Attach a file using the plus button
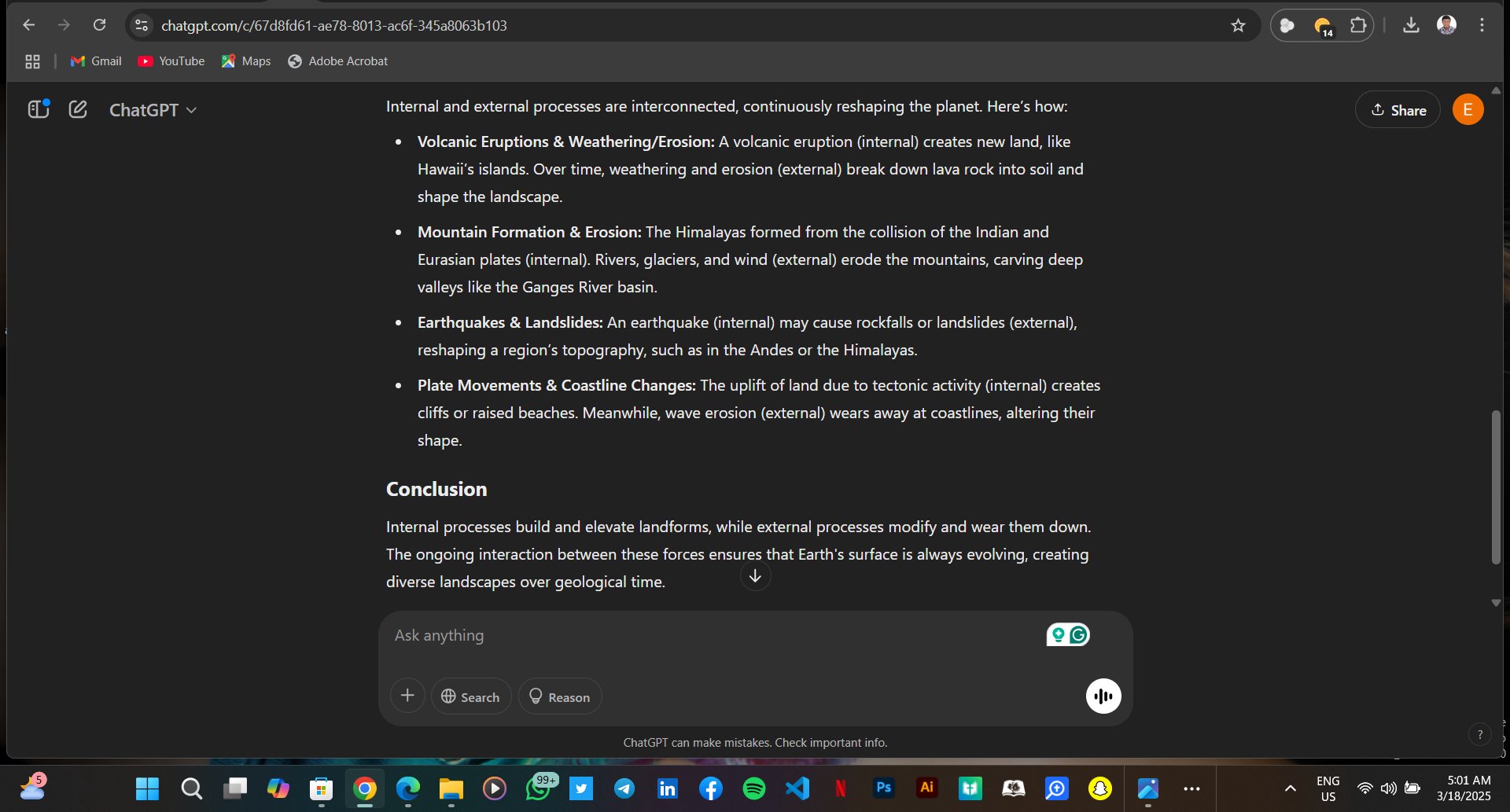The height and width of the screenshot is (812, 1510). click(x=407, y=696)
